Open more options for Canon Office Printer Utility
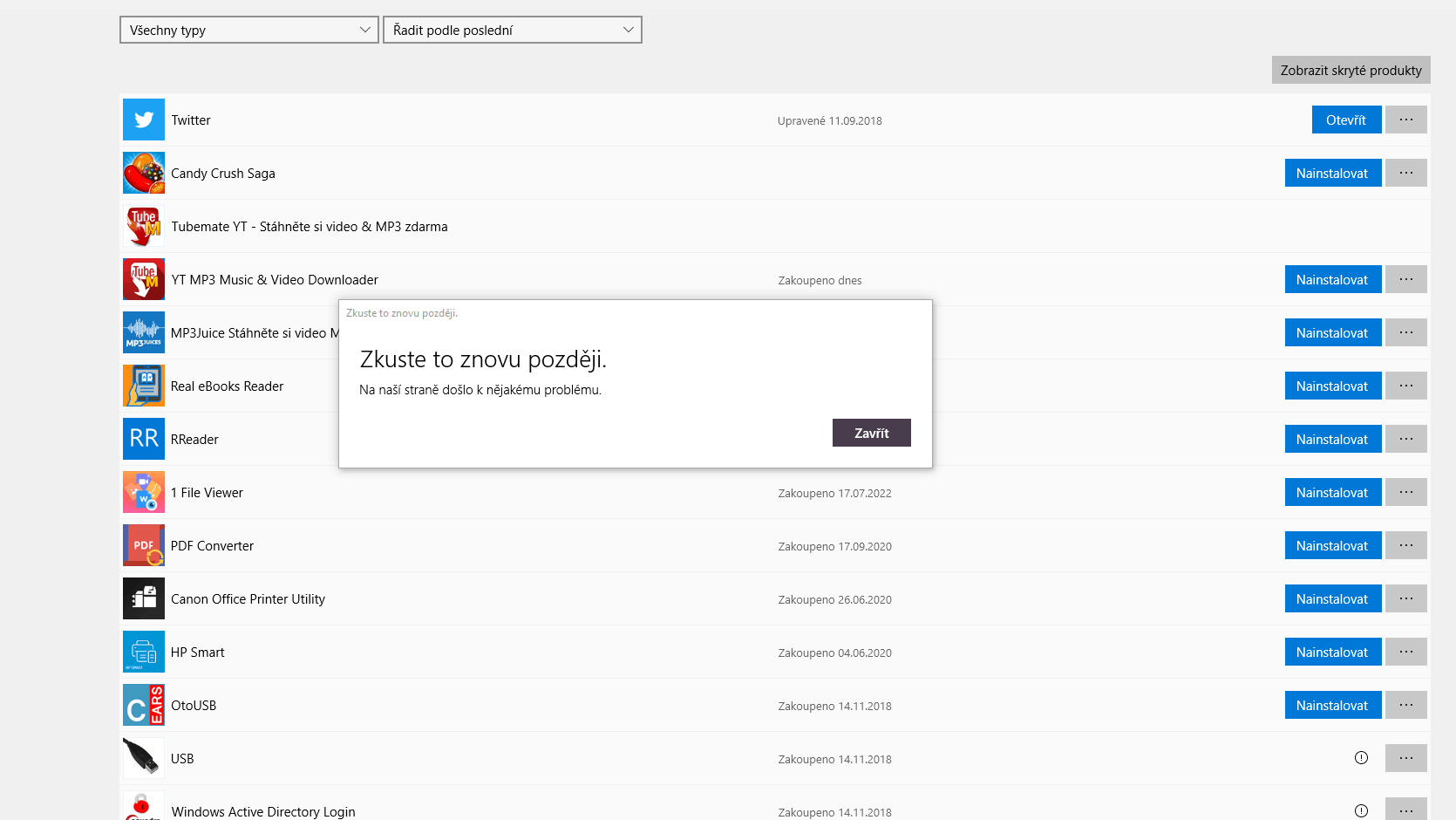1456x820 pixels. coord(1406,598)
